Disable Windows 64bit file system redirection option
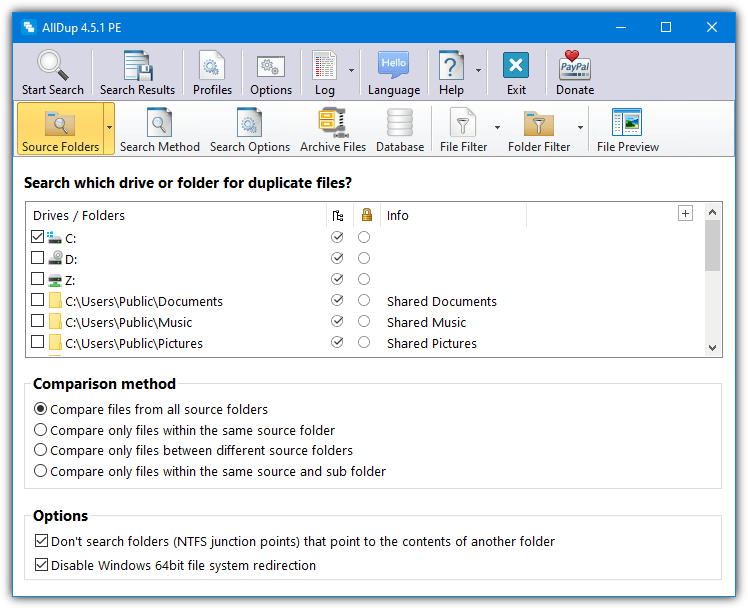 pyautogui.click(x=41, y=565)
